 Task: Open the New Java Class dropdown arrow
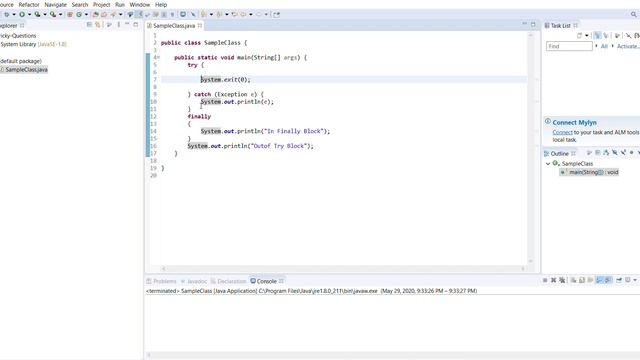[x=86, y=14]
